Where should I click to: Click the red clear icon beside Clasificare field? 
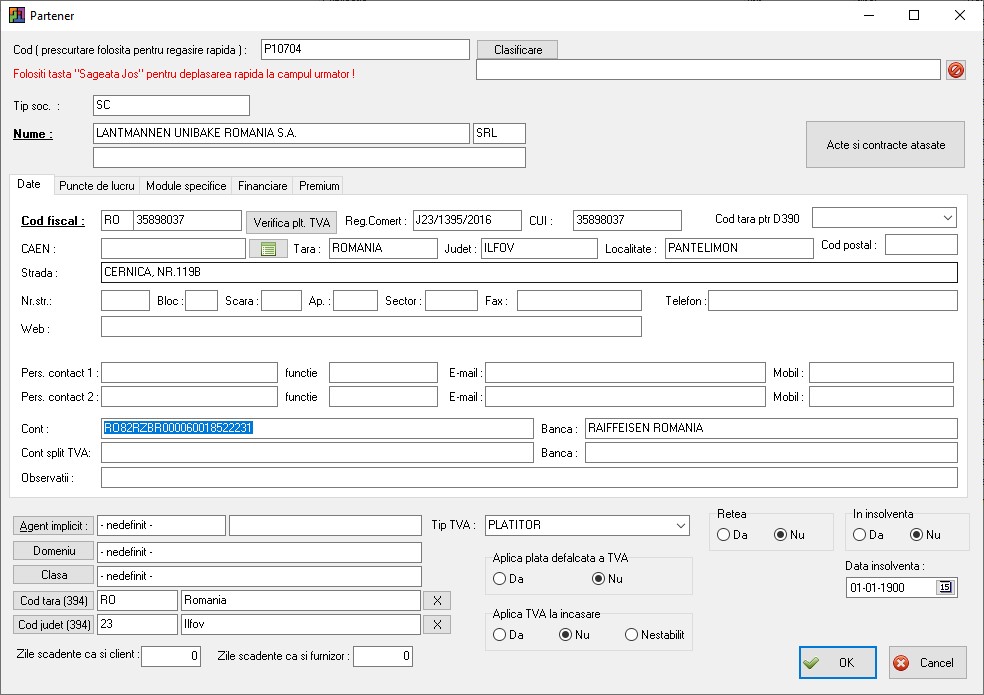pyautogui.click(x=956, y=70)
